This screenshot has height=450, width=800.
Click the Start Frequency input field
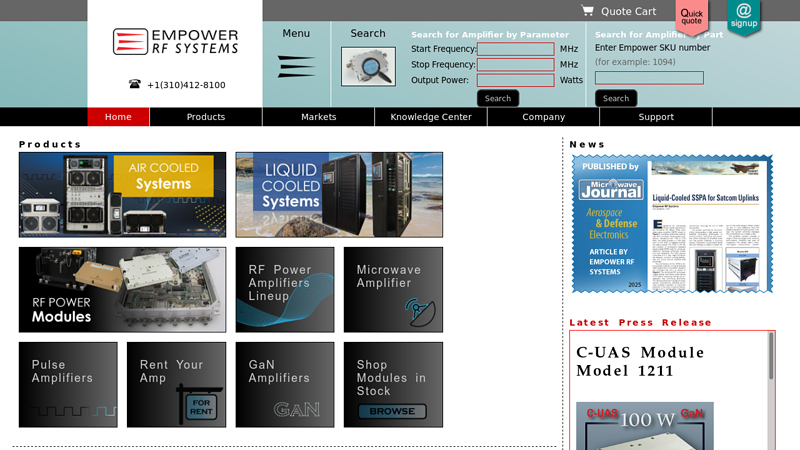[x=515, y=49]
